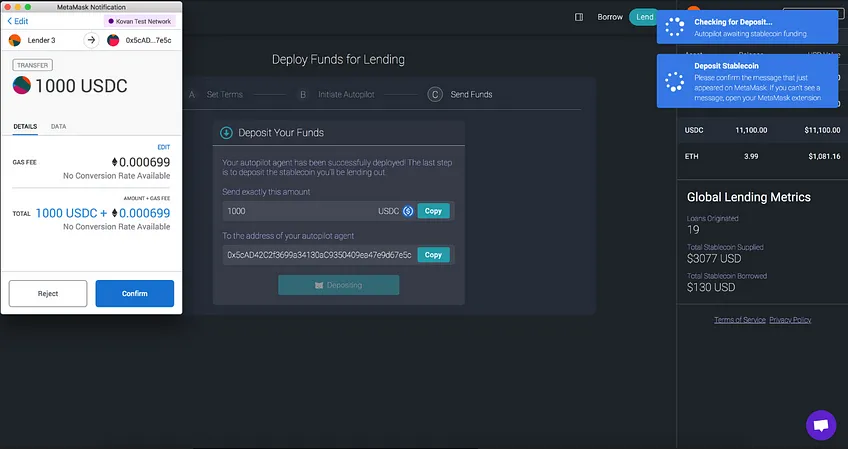Click the USDC coin icon in amount field

[x=408, y=211]
